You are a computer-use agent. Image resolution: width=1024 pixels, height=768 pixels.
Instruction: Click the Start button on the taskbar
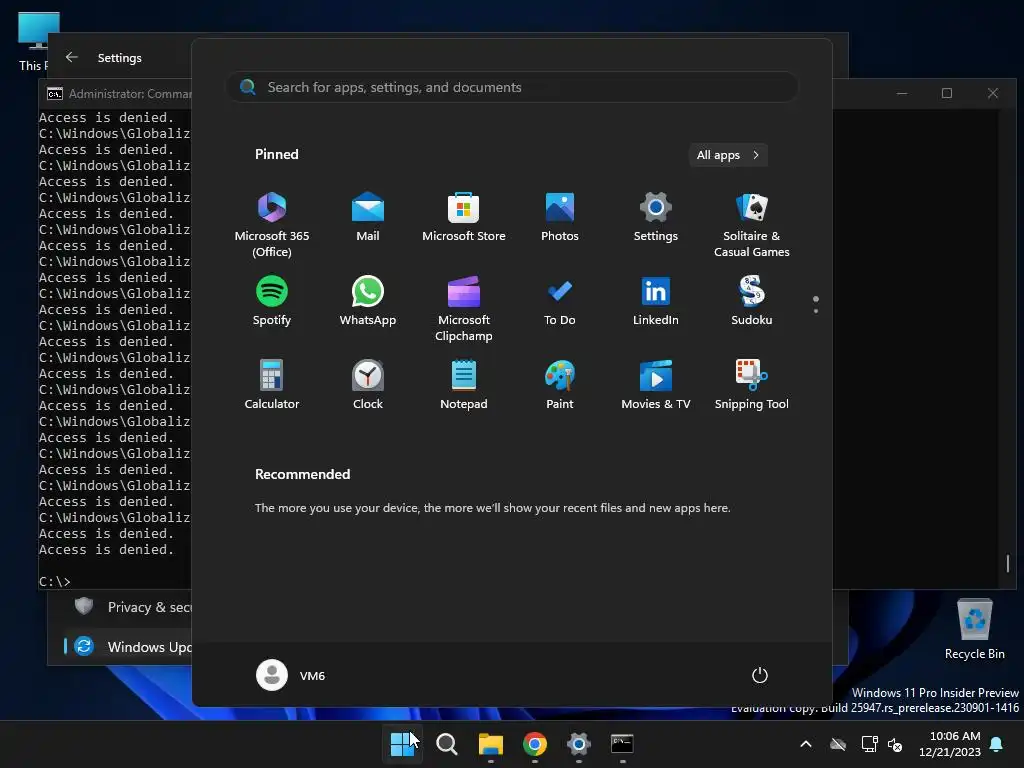(402, 744)
